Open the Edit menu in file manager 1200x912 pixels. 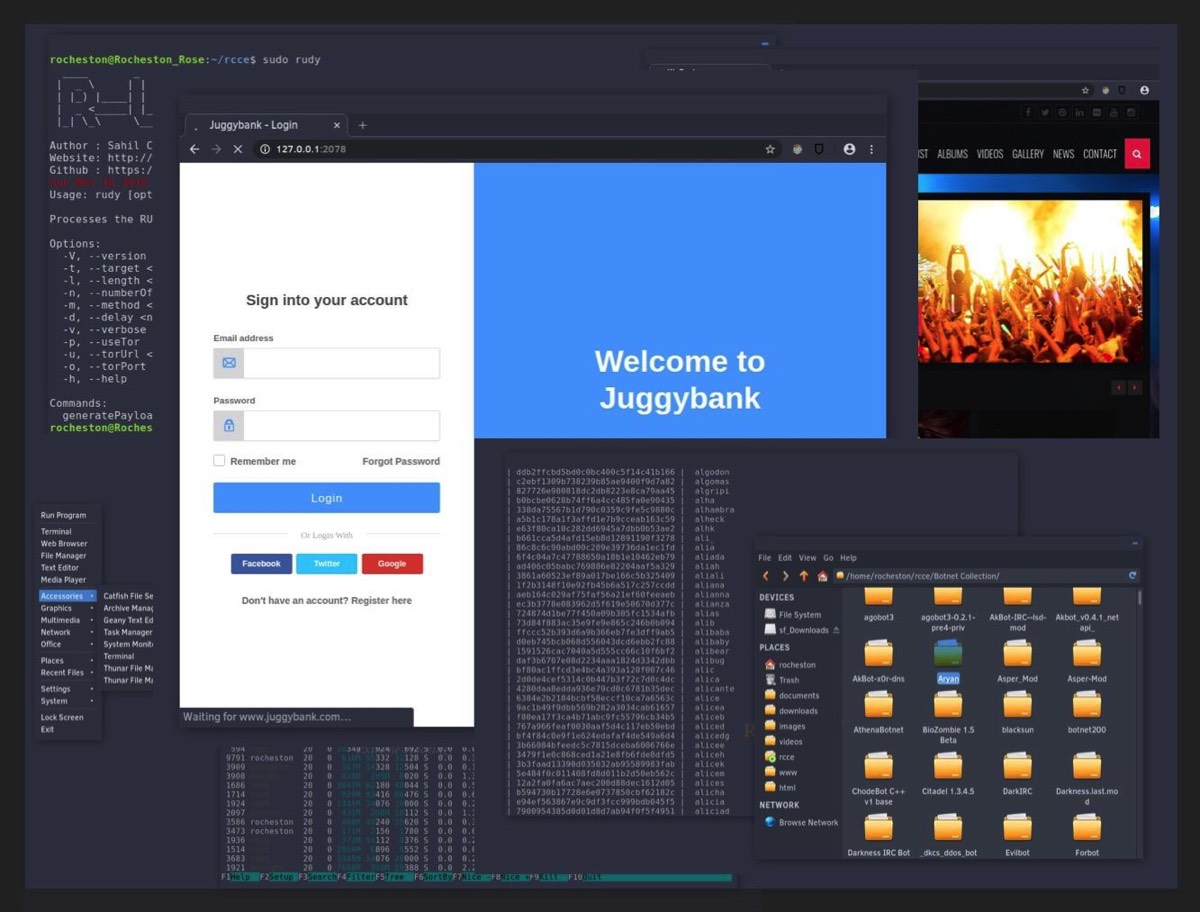click(x=785, y=558)
